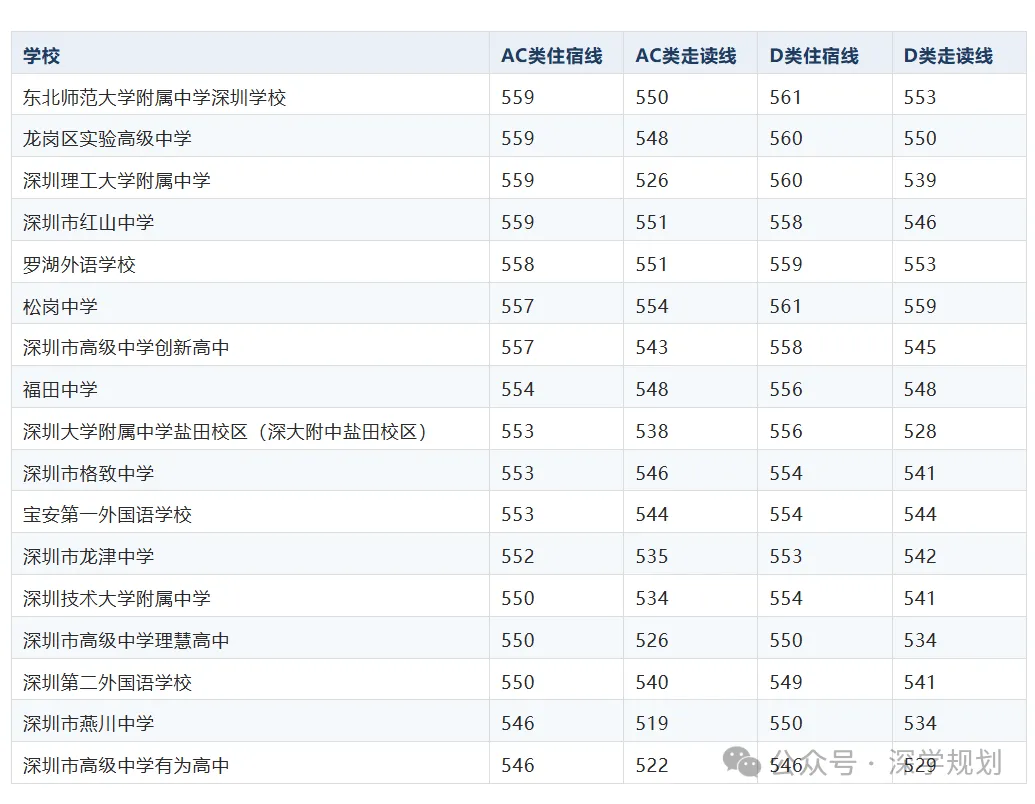Click AC住宿线 552 for 深圳市龙津中学
This screenshot has height=804, width=1035.
(518, 556)
